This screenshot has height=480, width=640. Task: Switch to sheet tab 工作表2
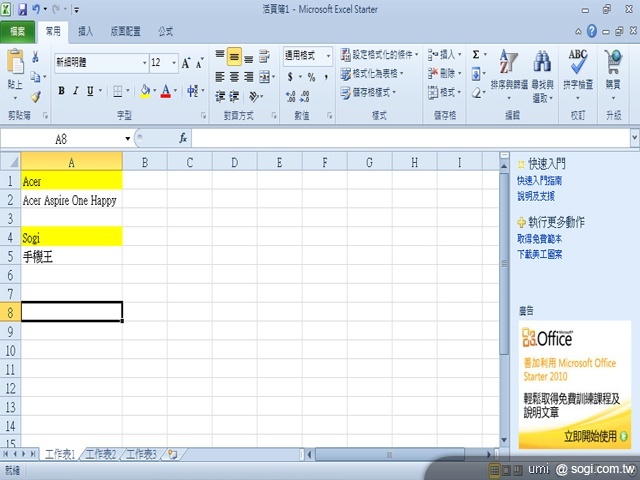click(101, 454)
